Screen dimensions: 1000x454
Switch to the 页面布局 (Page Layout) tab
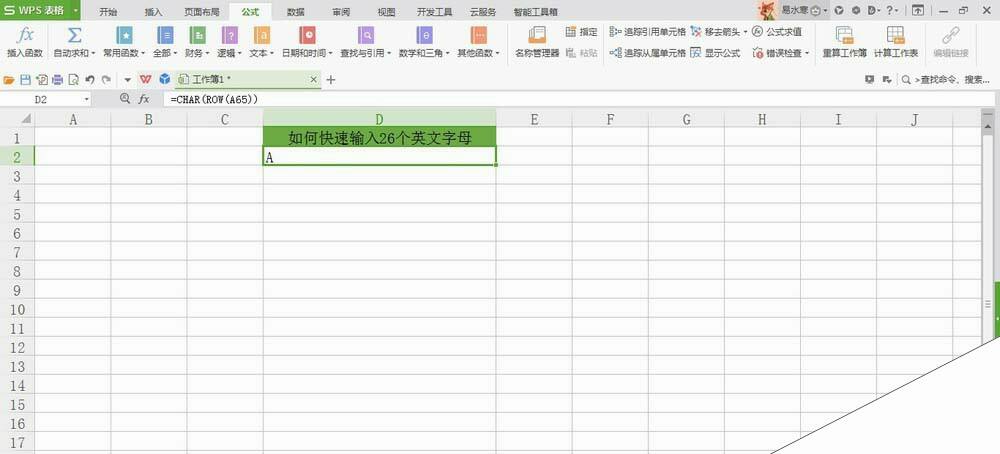click(x=202, y=11)
